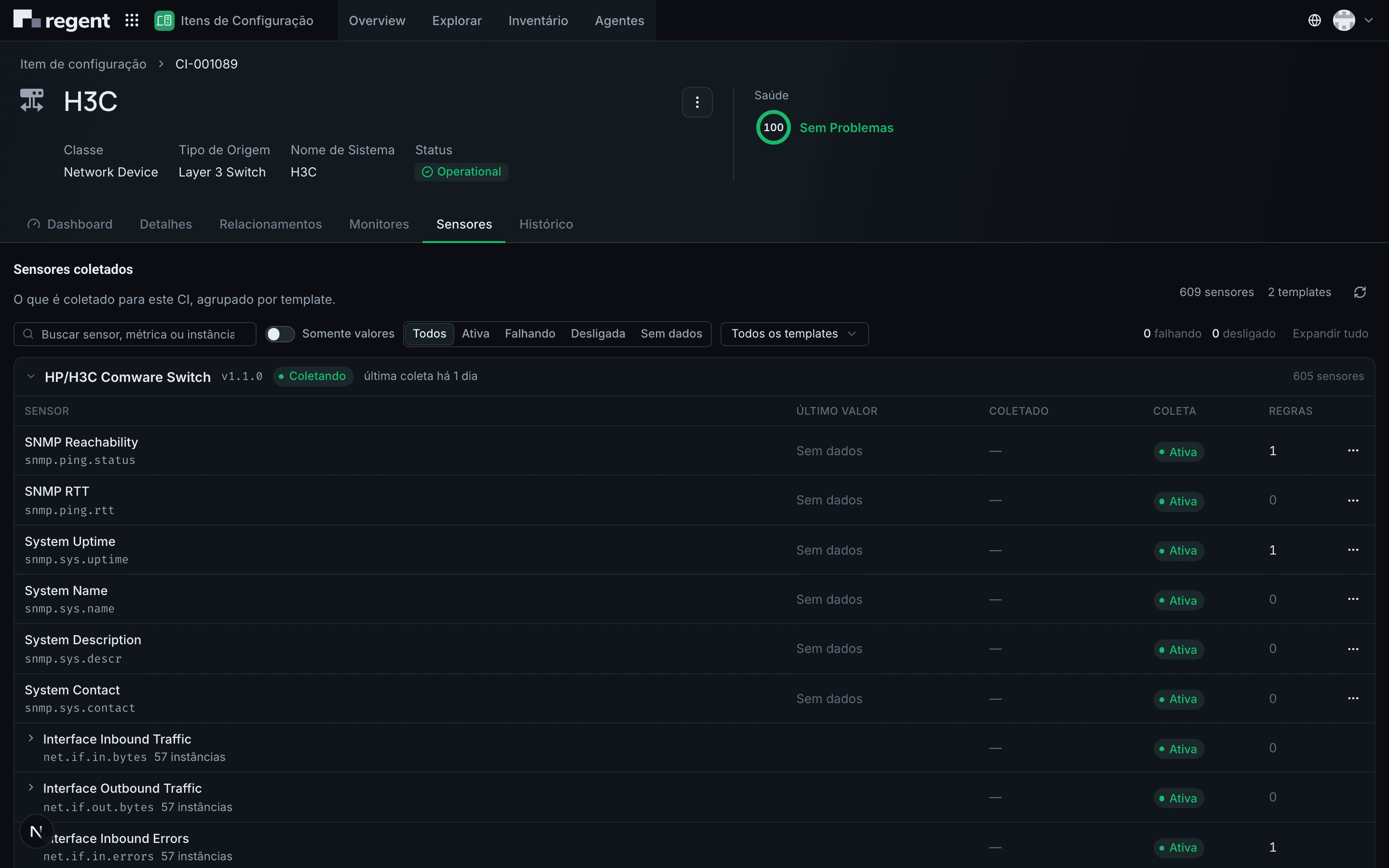Switch to the Histórico tab

point(546,224)
